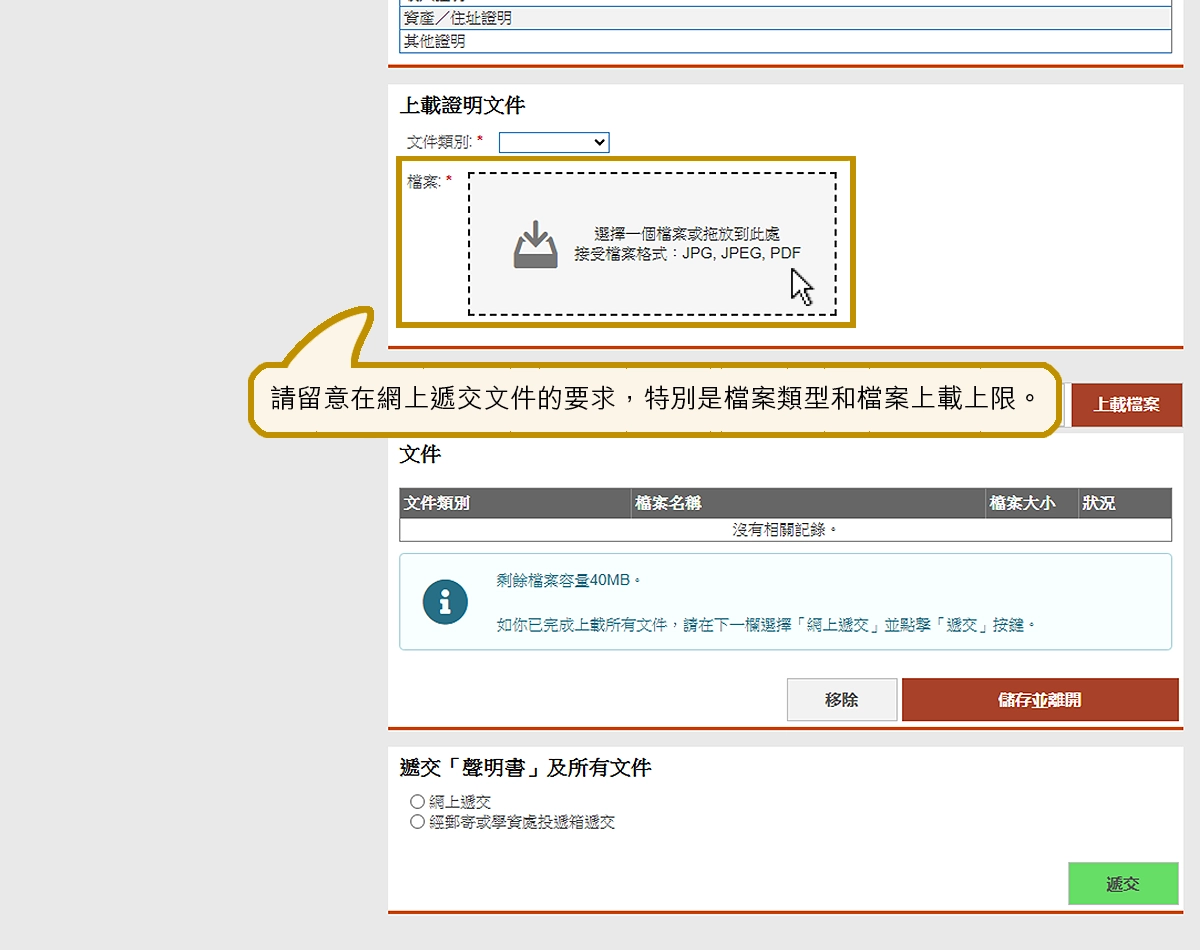1200x950 pixels.
Task: Click the 沒有相關記錄 empty table row
Action: 785,530
